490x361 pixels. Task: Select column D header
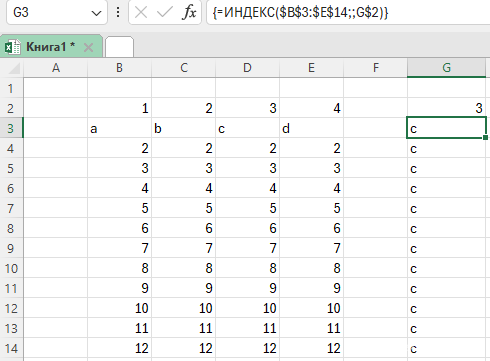[247, 68]
